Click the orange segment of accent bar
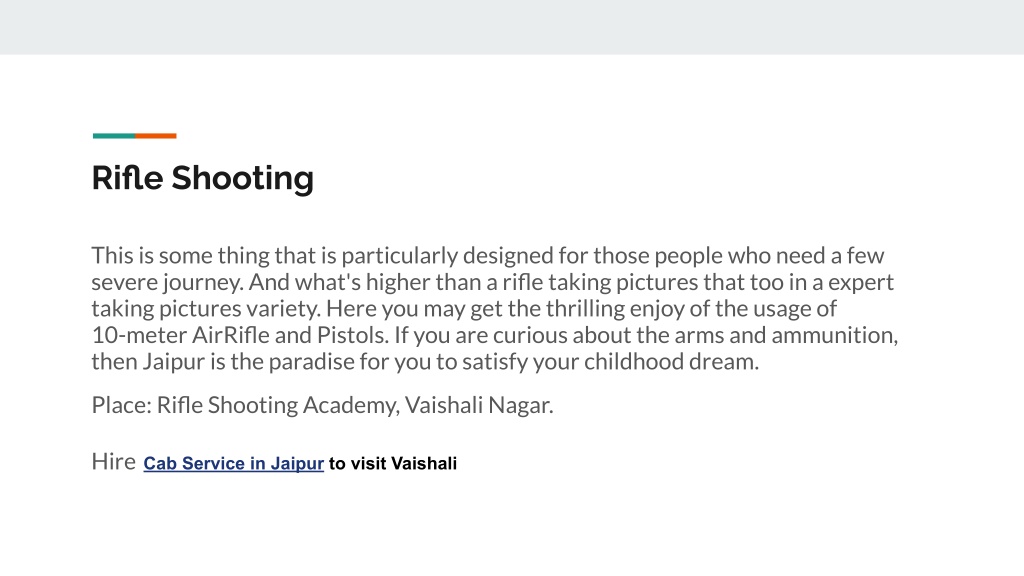This screenshot has height=576, width=1024. 155,136
